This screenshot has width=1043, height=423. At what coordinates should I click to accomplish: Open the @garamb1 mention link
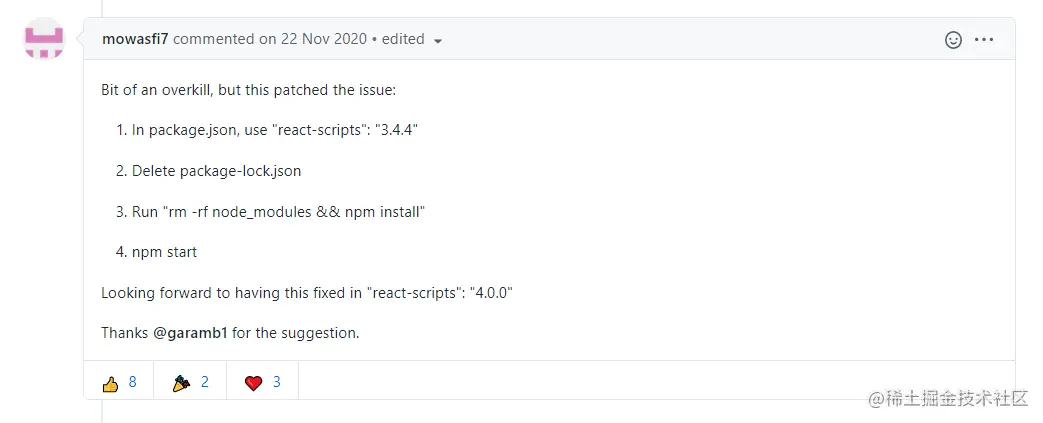coord(190,333)
